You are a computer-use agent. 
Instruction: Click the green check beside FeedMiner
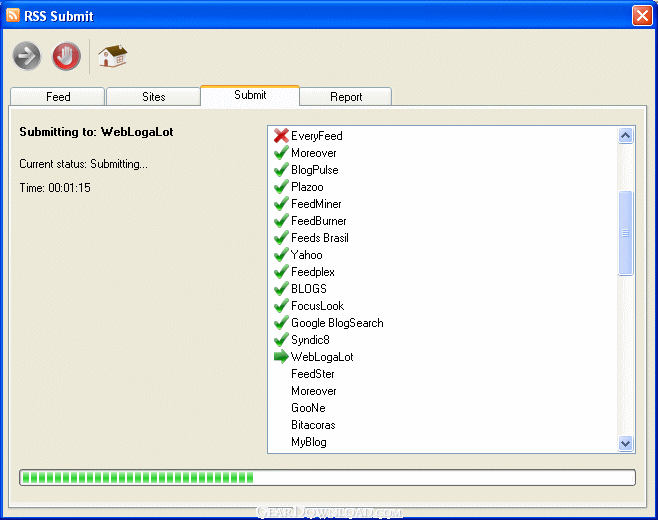[281, 204]
